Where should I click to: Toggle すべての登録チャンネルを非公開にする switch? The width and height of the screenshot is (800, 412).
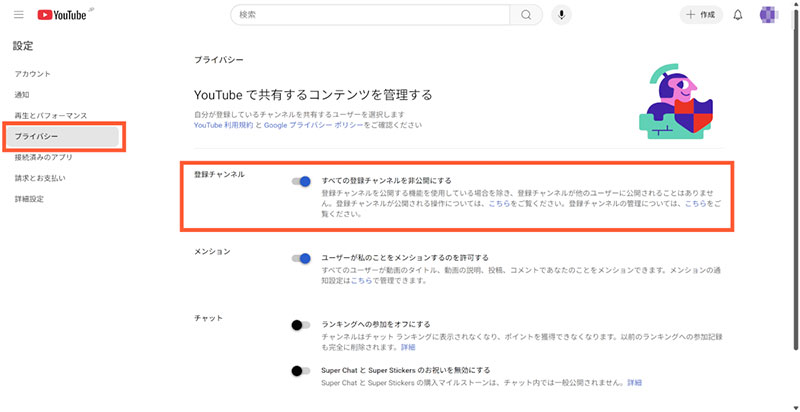301,181
